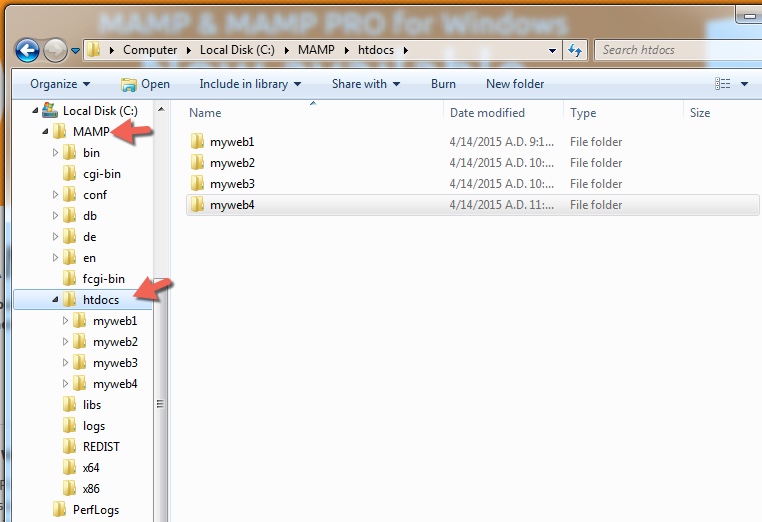The image size is (762, 522).
Task: Click the Search htdocs field
Action: pyautogui.click(x=678, y=50)
